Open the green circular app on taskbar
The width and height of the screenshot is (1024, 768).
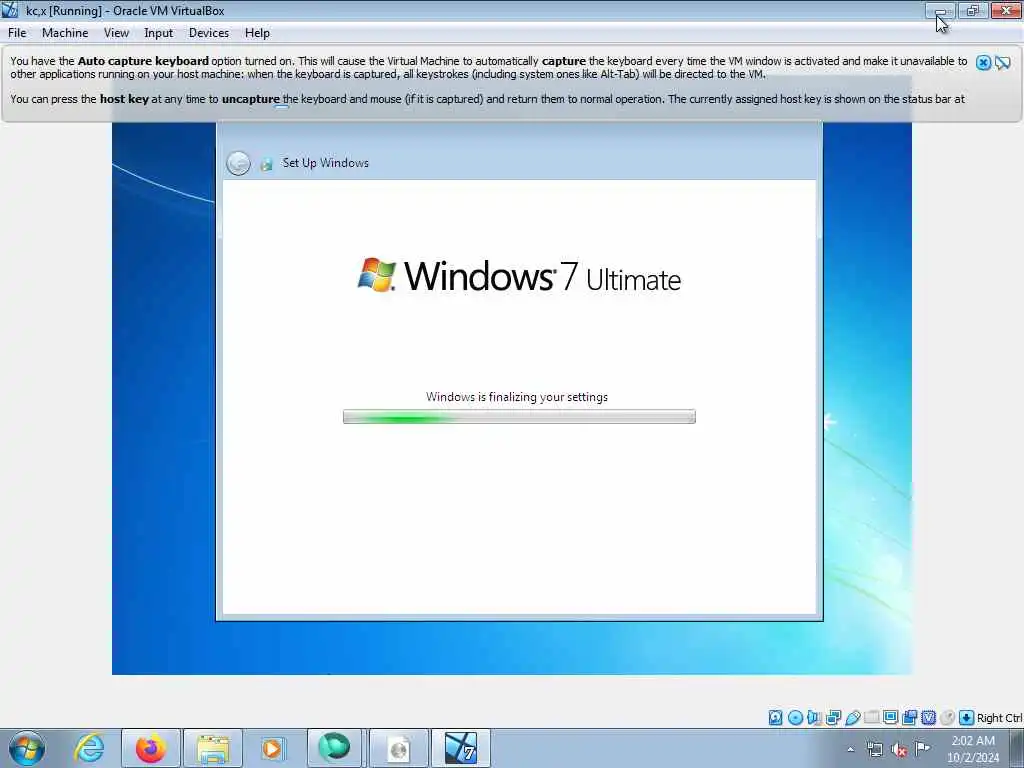tap(334, 748)
